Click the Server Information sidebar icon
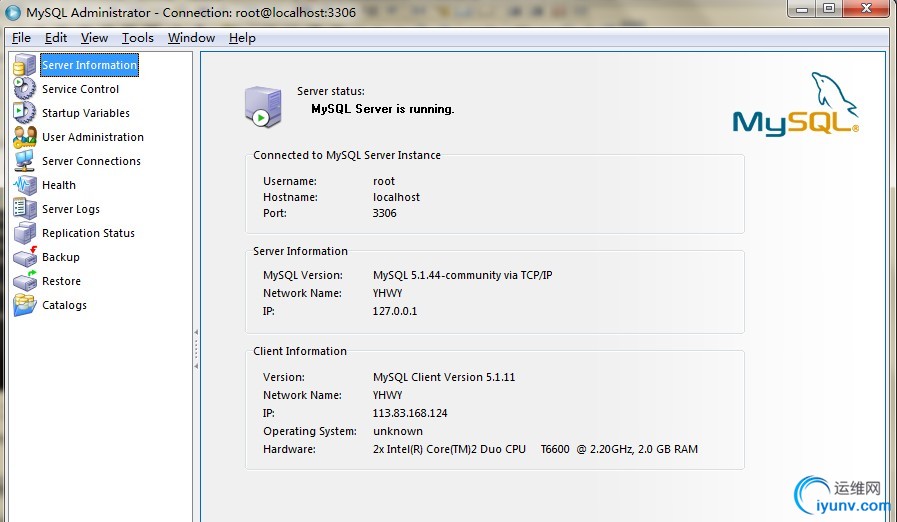The width and height of the screenshot is (897, 522). click(25, 65)
